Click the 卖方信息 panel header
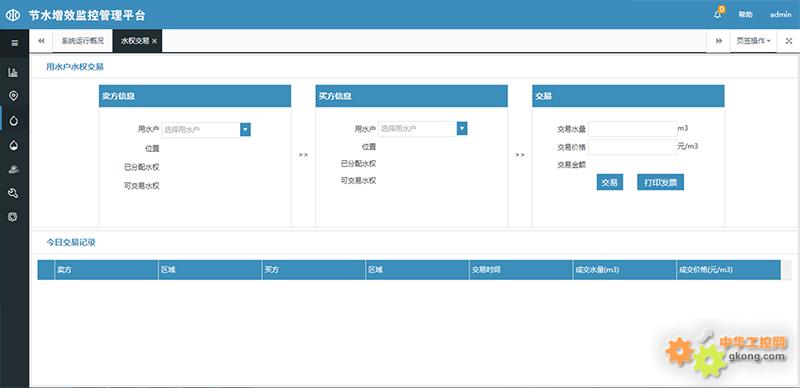800x388 pixels. pyautogui.click(x=195, y=96)
